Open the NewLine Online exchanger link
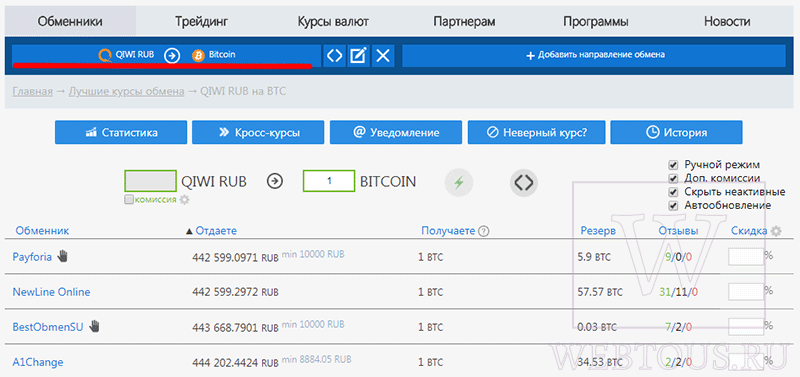Screen dimensions: 800x377 [x=51, y=292]
